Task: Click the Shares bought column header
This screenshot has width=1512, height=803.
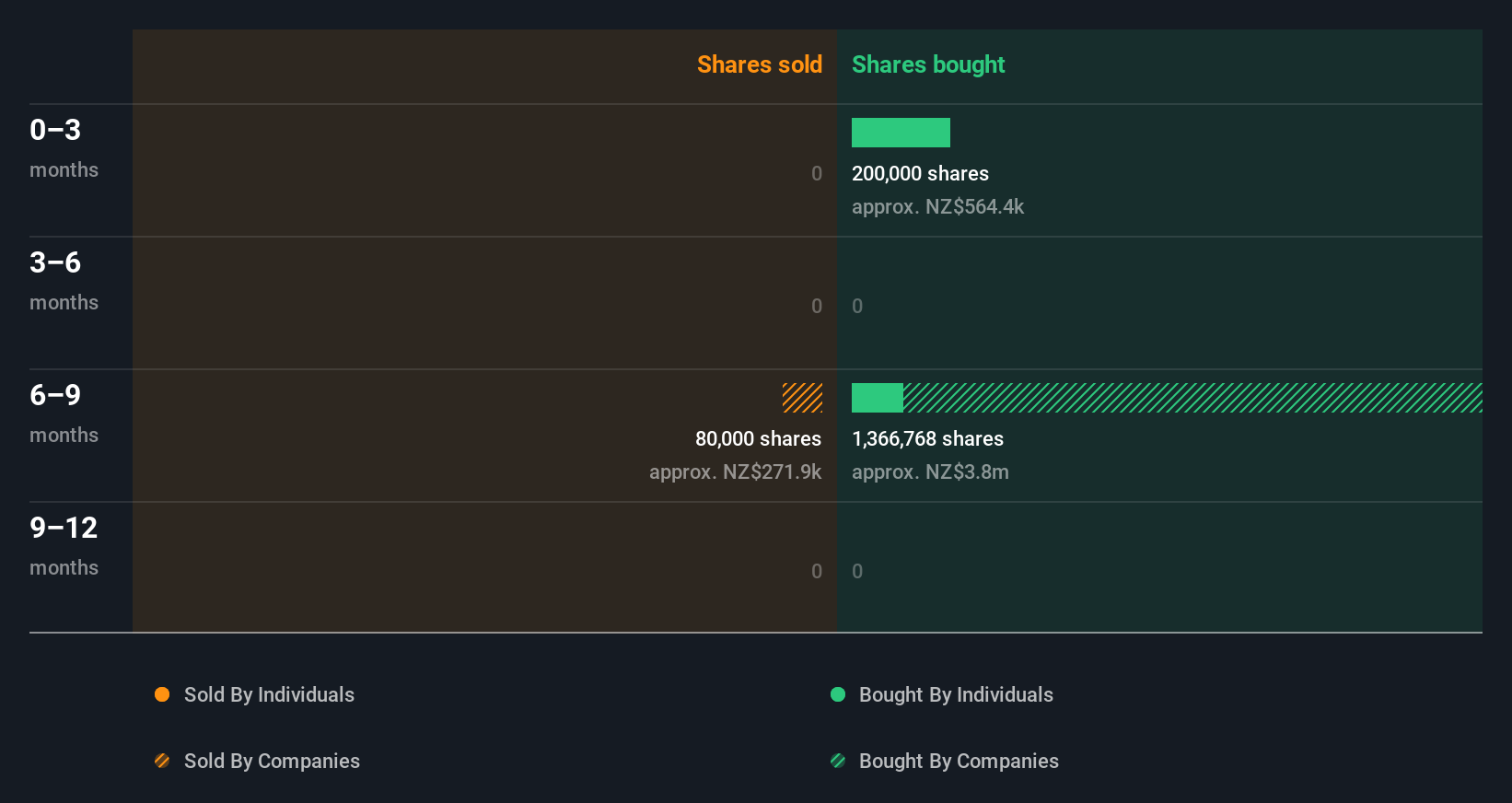Action: [x=928, y=64]
